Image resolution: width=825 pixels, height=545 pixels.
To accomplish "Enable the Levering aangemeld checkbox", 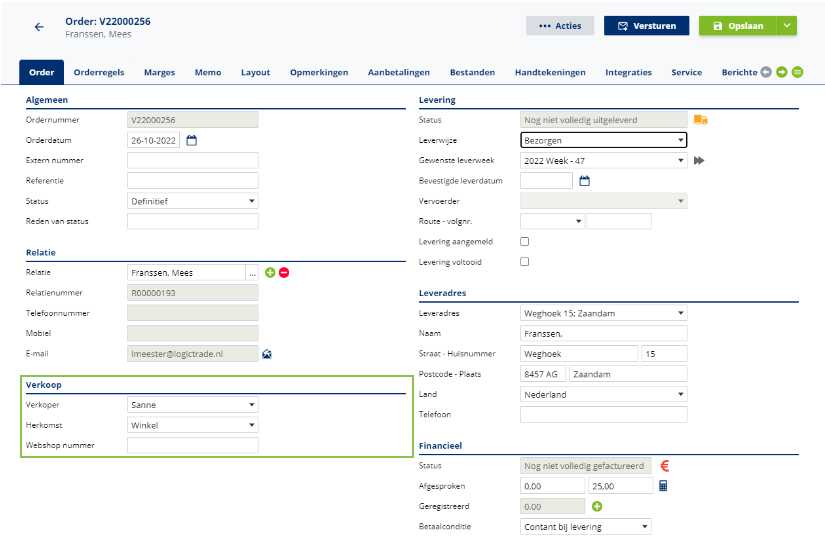I will 525,242.
